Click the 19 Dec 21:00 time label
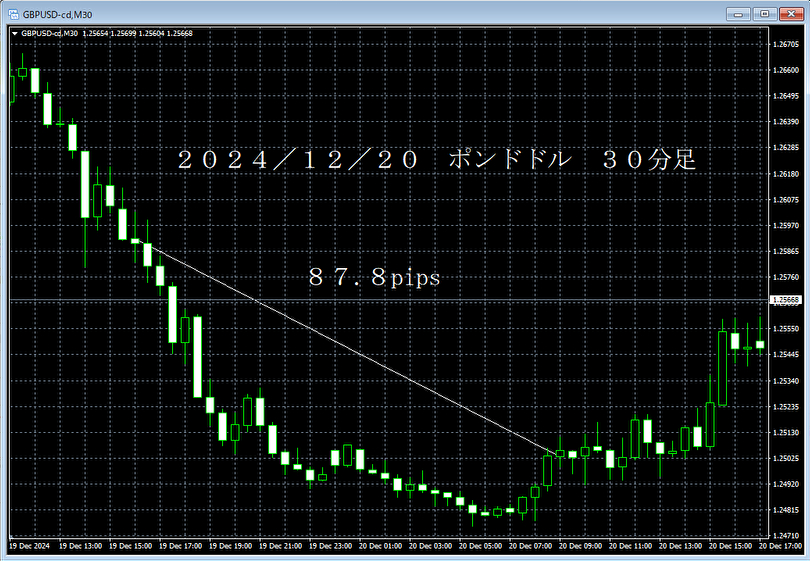This screenshot has height=561, width=810. click(x=280, y=546)
